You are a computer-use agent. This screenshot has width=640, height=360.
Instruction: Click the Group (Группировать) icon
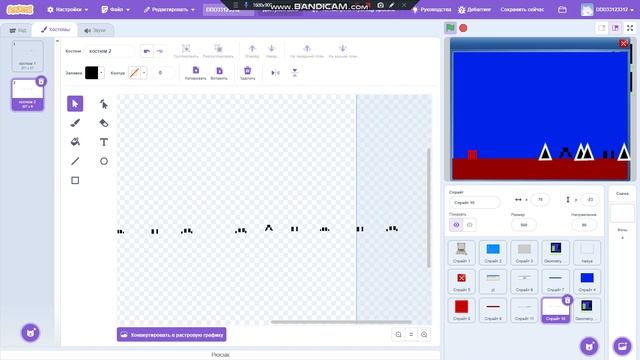[x=186, y=51]
